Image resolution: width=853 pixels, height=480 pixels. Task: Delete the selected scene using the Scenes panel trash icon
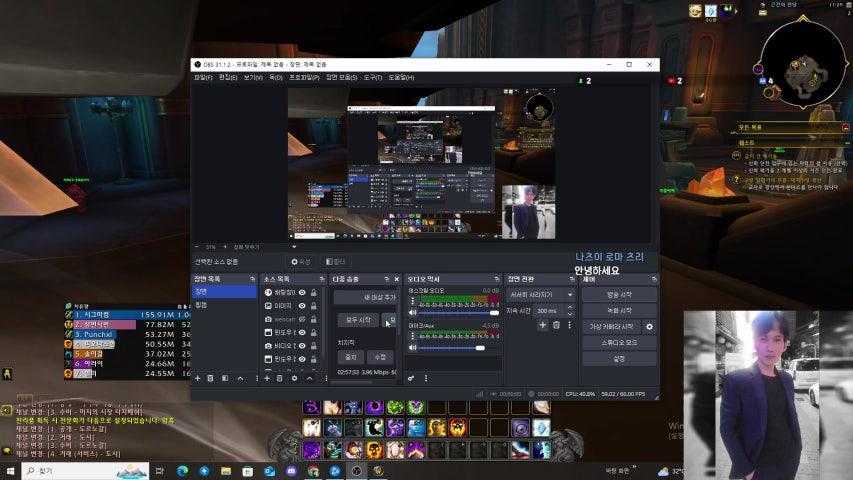[x=211, y=378]
